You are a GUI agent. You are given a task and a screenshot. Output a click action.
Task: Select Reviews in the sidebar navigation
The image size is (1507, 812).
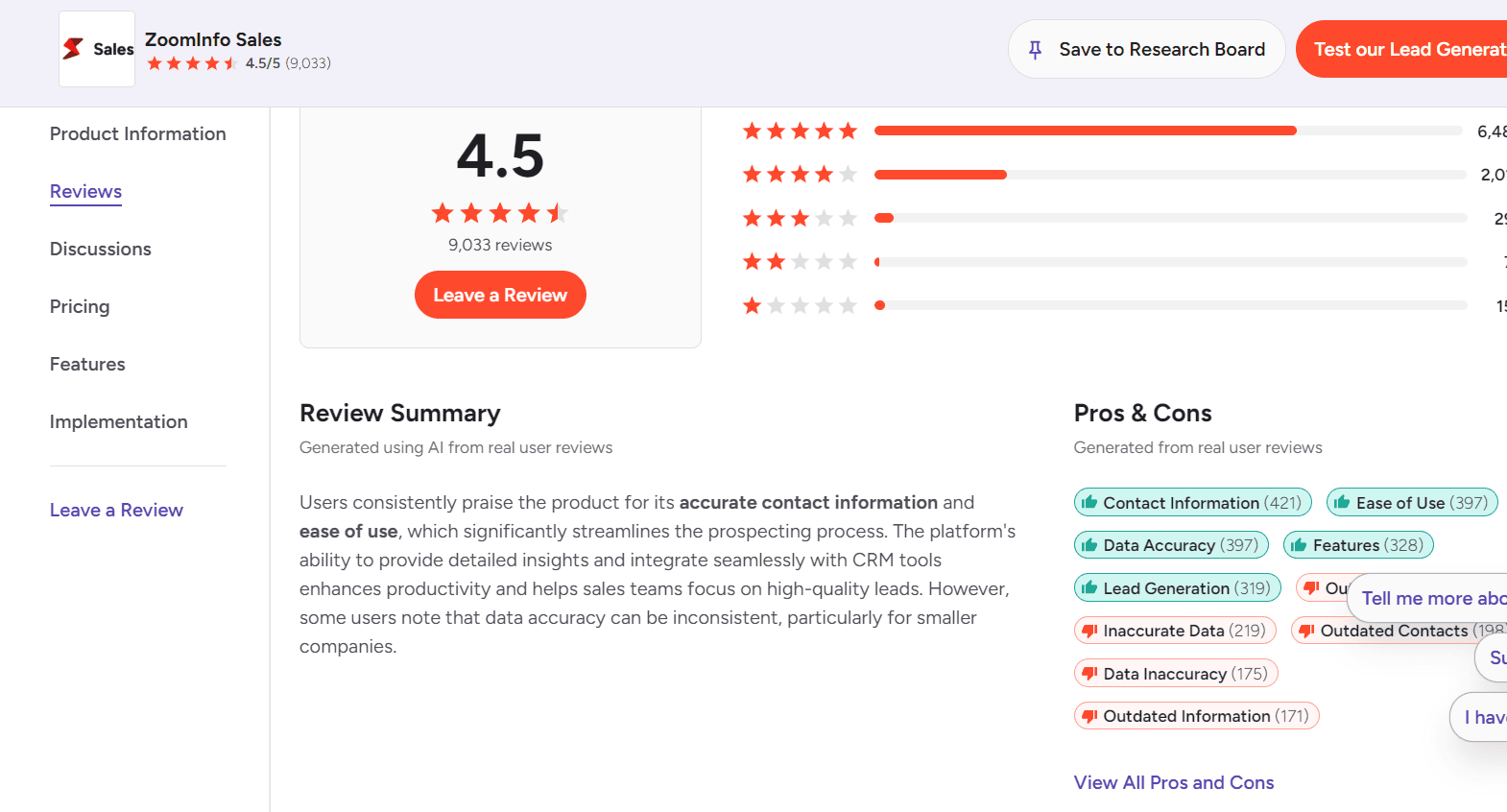85,192
